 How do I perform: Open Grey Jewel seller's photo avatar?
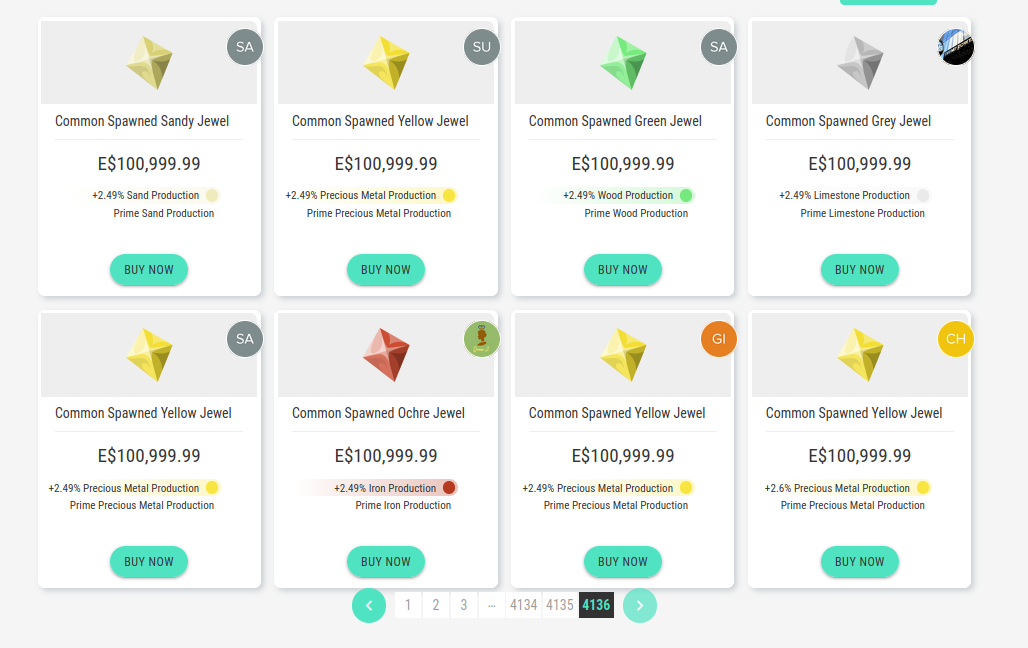tap(956, 47)
